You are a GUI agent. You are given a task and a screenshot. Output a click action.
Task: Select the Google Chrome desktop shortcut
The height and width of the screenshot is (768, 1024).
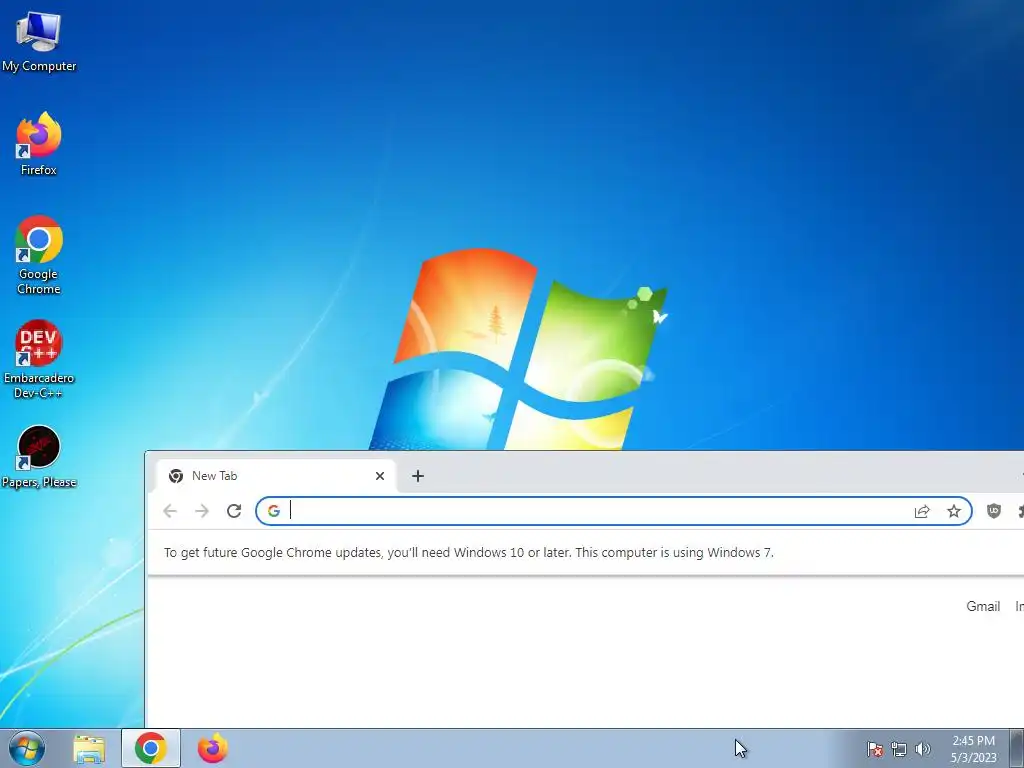click(x=39, y=255)
